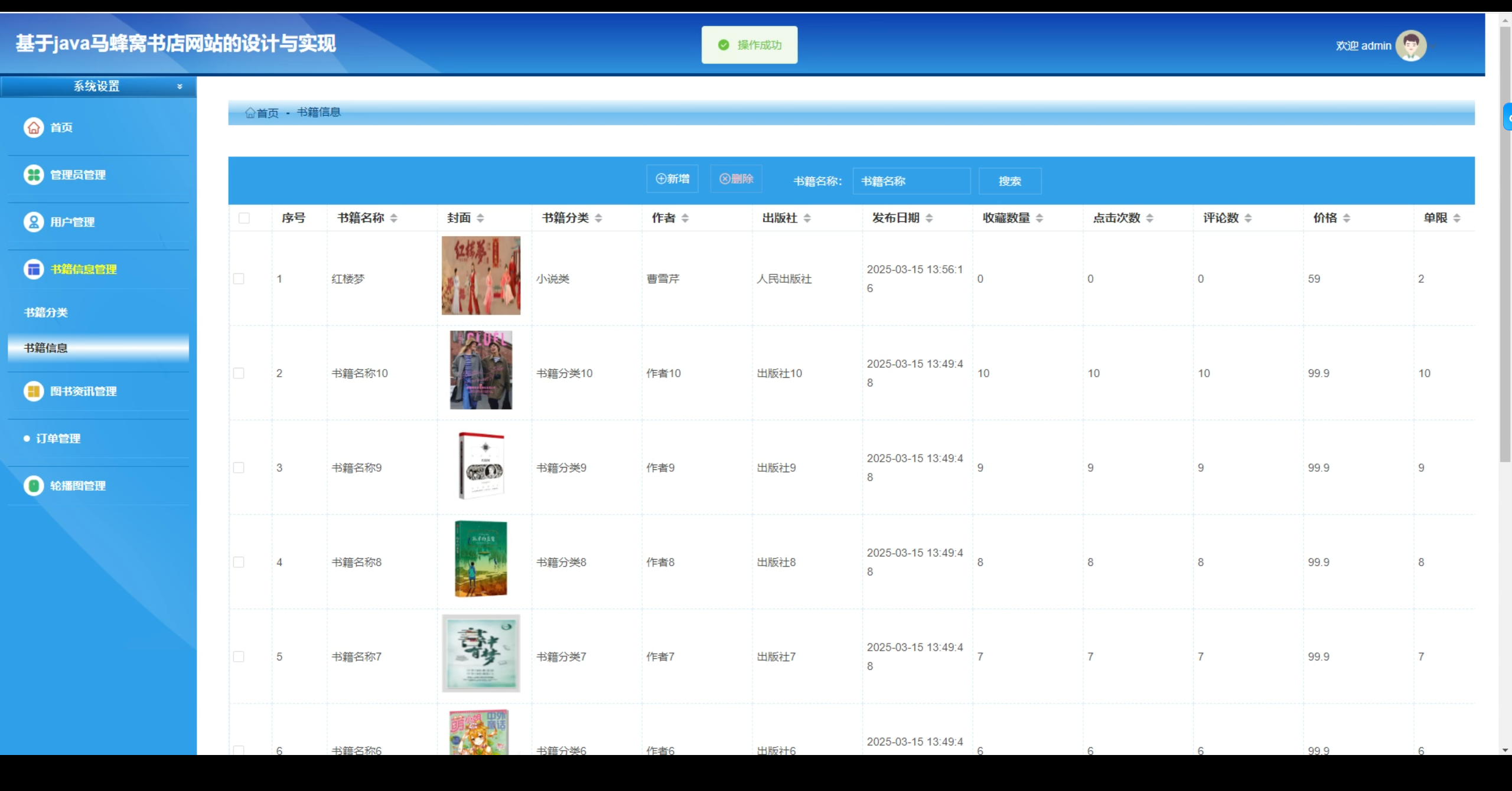Viewport: 1512px width, 791px height.
Task: Click the 书籍信息管理 sidebar icon
Action: (34, 269)
